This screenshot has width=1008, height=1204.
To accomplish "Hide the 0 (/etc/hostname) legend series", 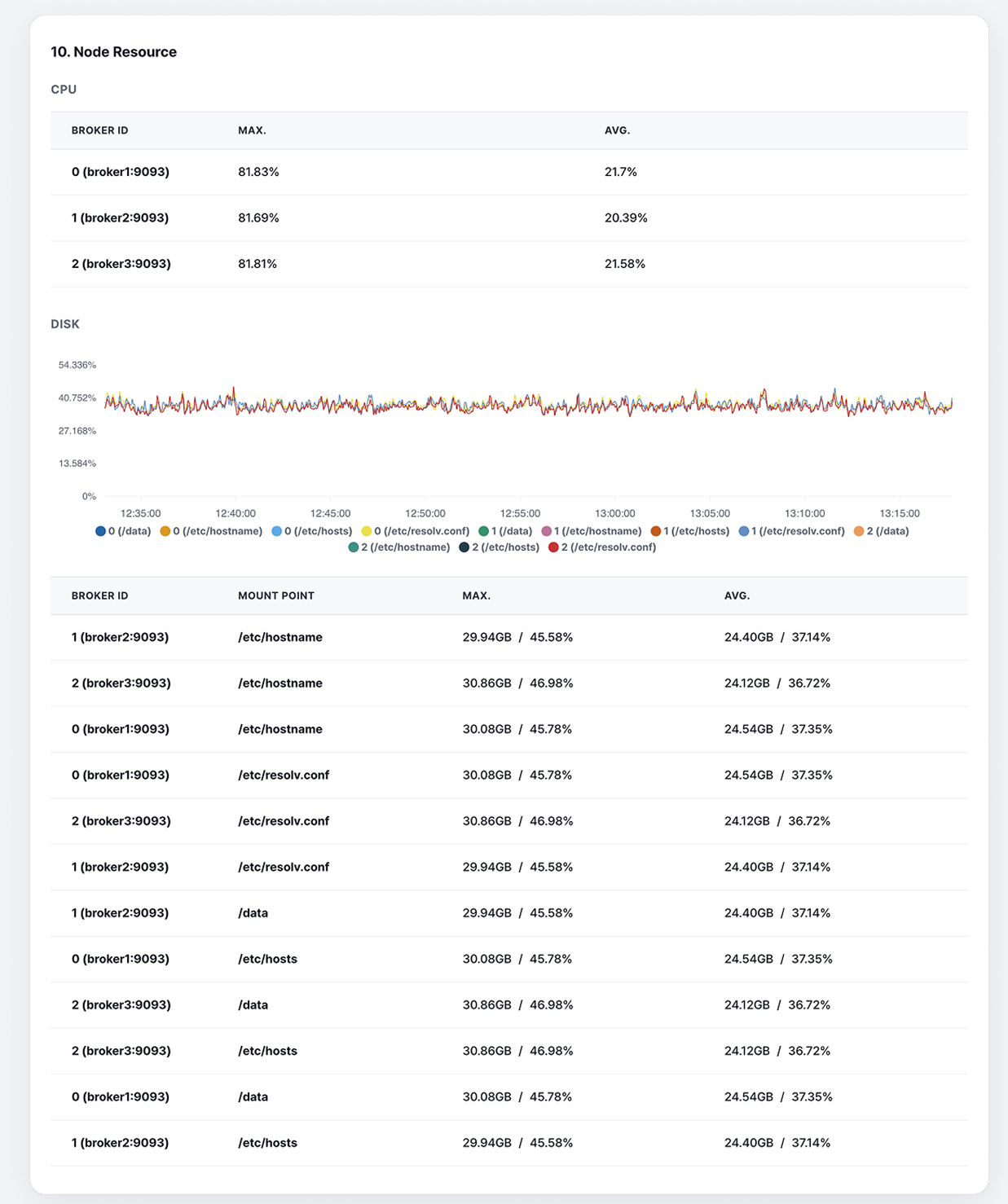I will 211,531.
